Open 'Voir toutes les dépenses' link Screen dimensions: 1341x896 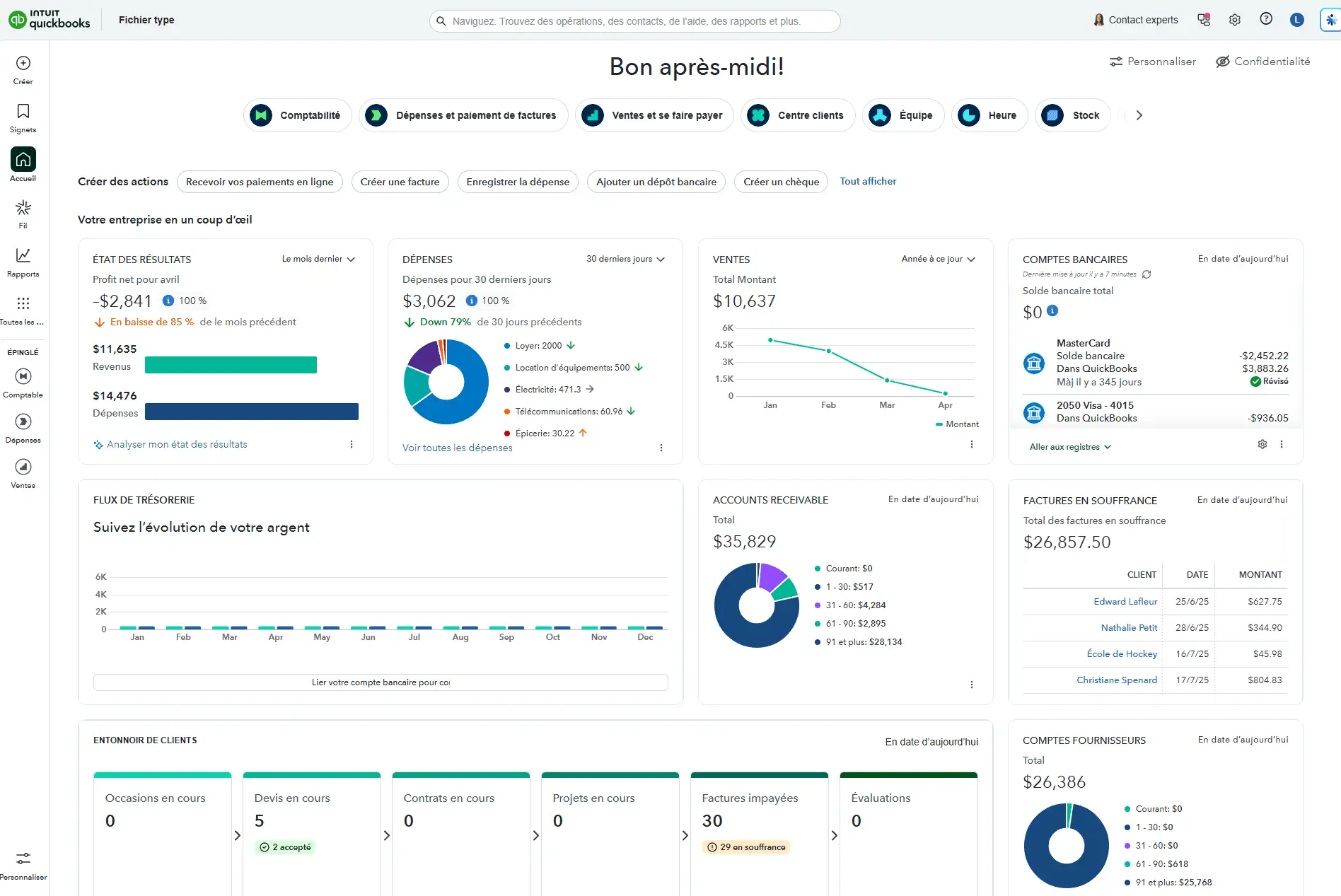click(x=458, y=448)
